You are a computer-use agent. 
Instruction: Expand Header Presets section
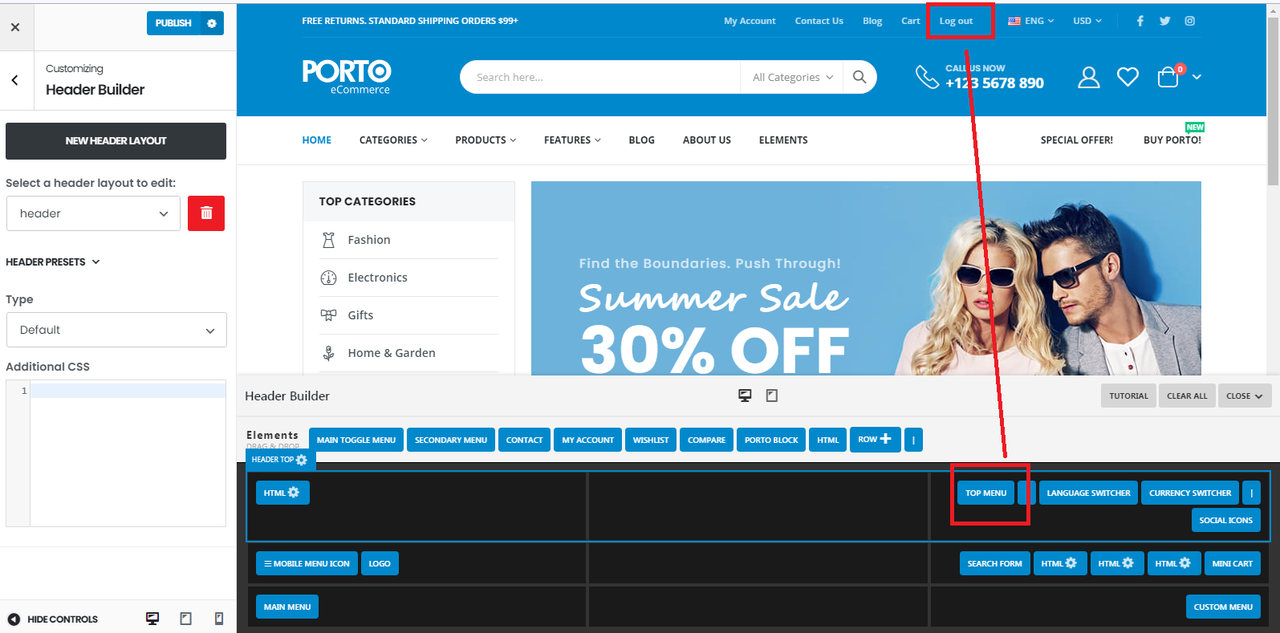coord(53,262)
